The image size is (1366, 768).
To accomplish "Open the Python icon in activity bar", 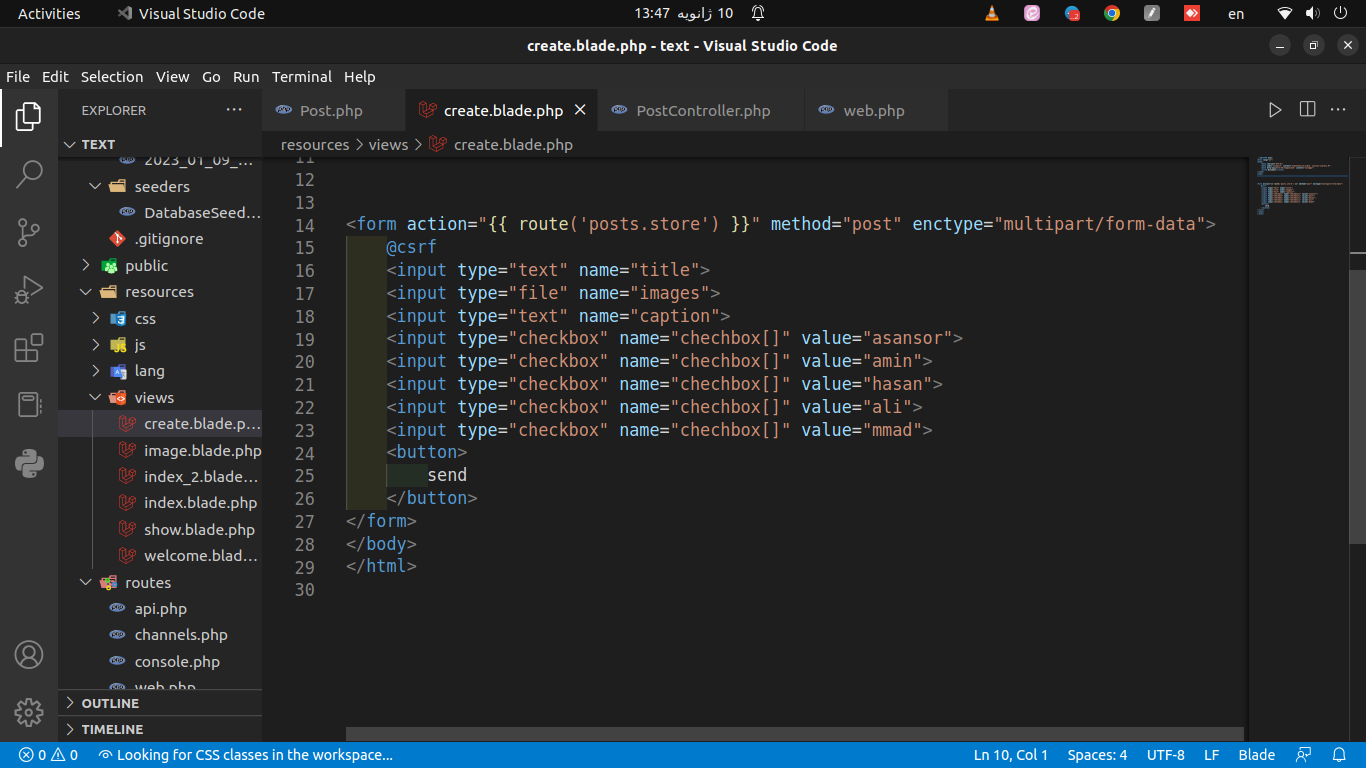I will (28, 464).
